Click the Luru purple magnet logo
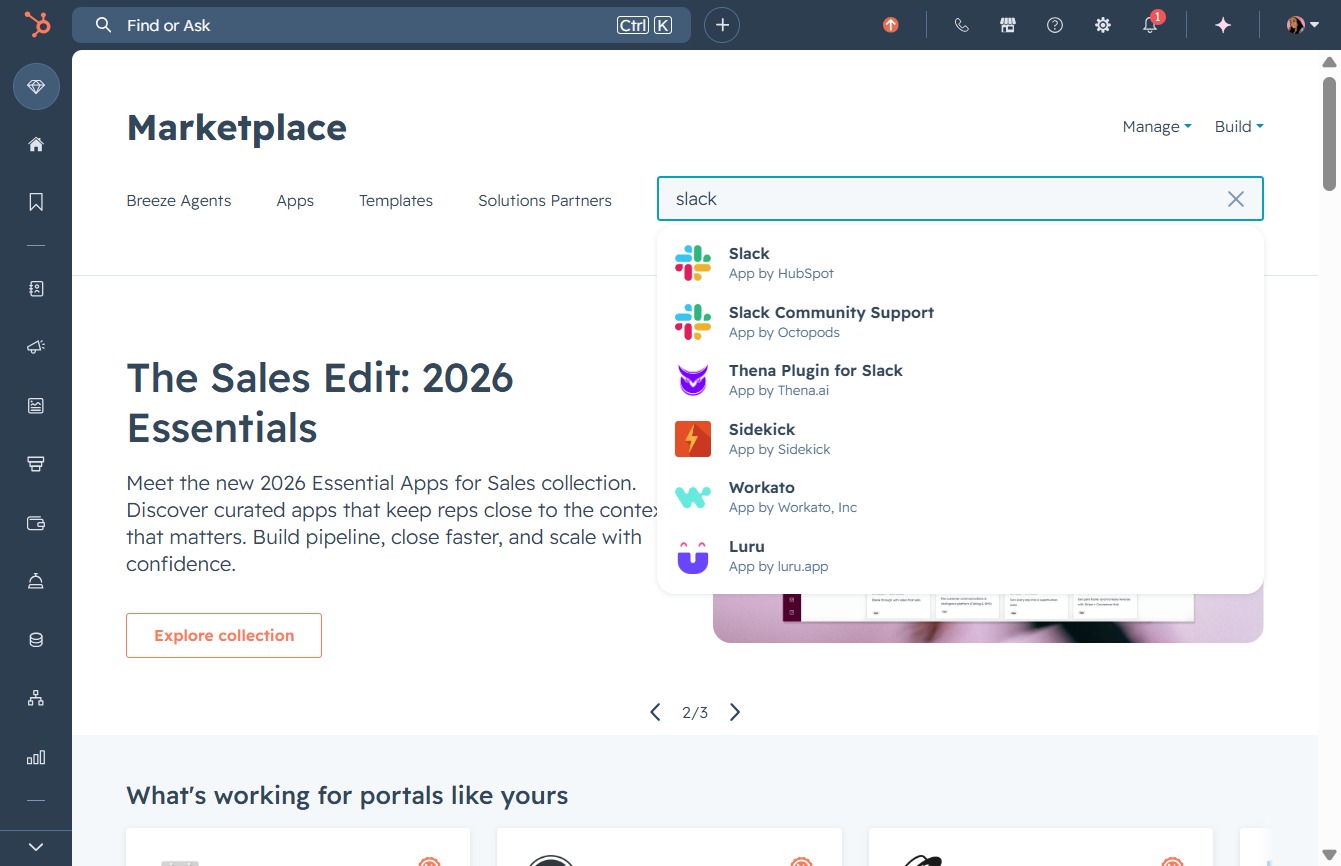This screenshot has width=1341, height=866. click(693, 556)
